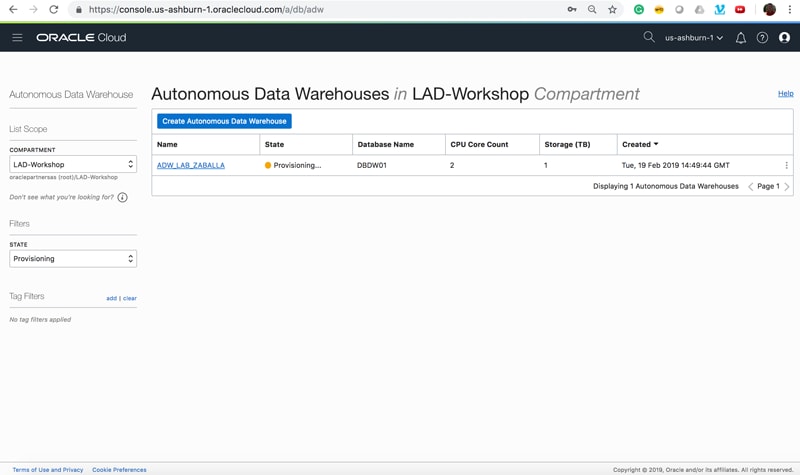The width and height of the screenshot is (800, 475).
Task: Click the clear tag filters link
Action: 130,298
